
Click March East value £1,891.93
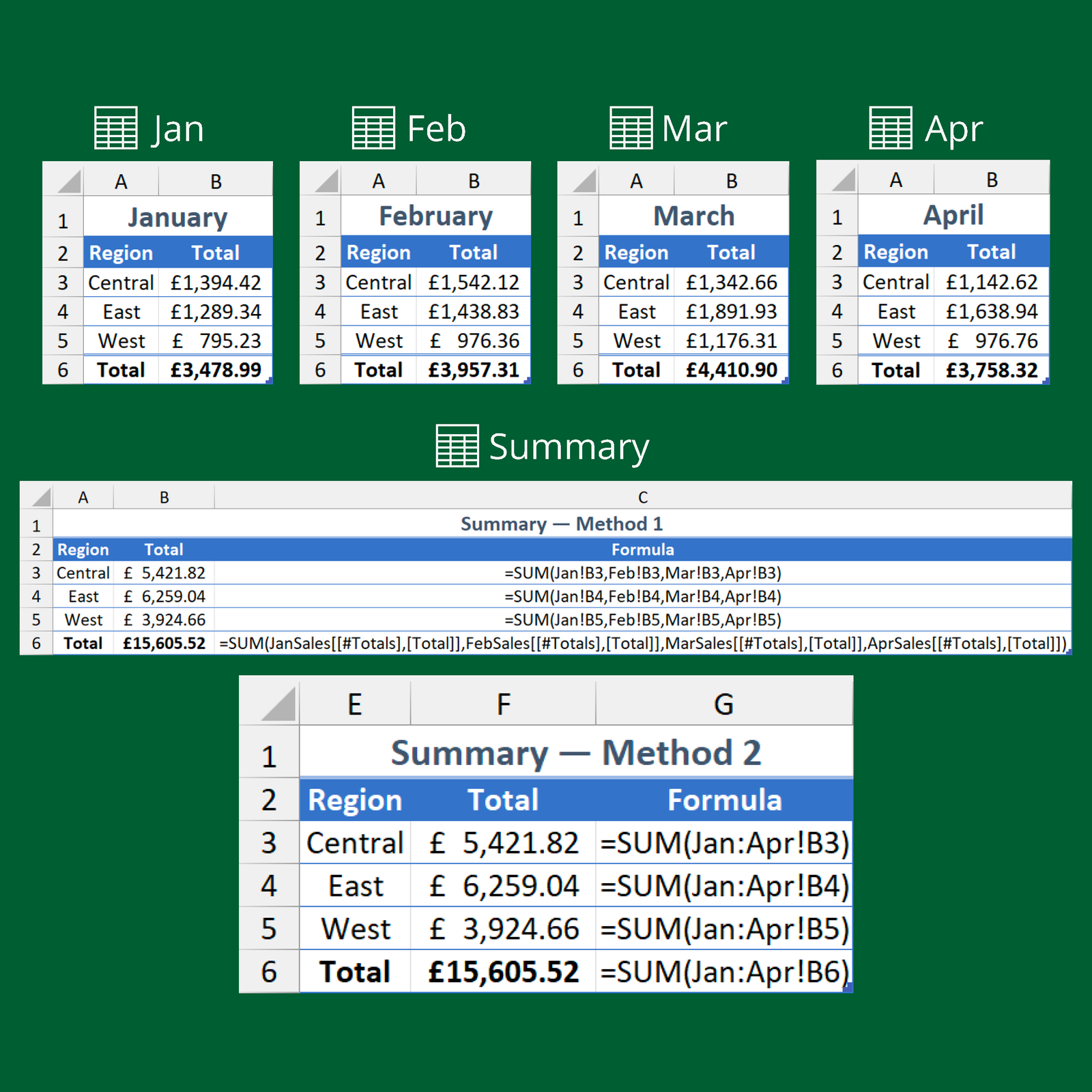tap(731, 312)
